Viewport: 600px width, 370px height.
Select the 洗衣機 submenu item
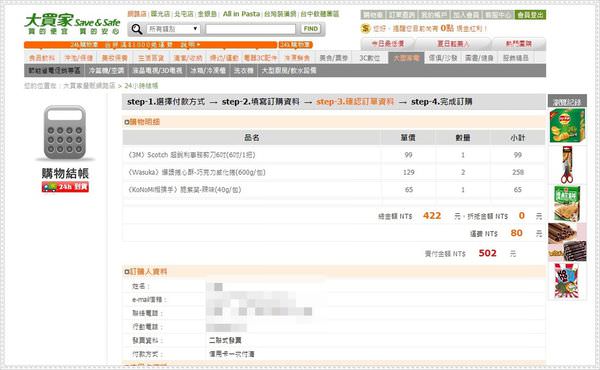coord(243,70)
